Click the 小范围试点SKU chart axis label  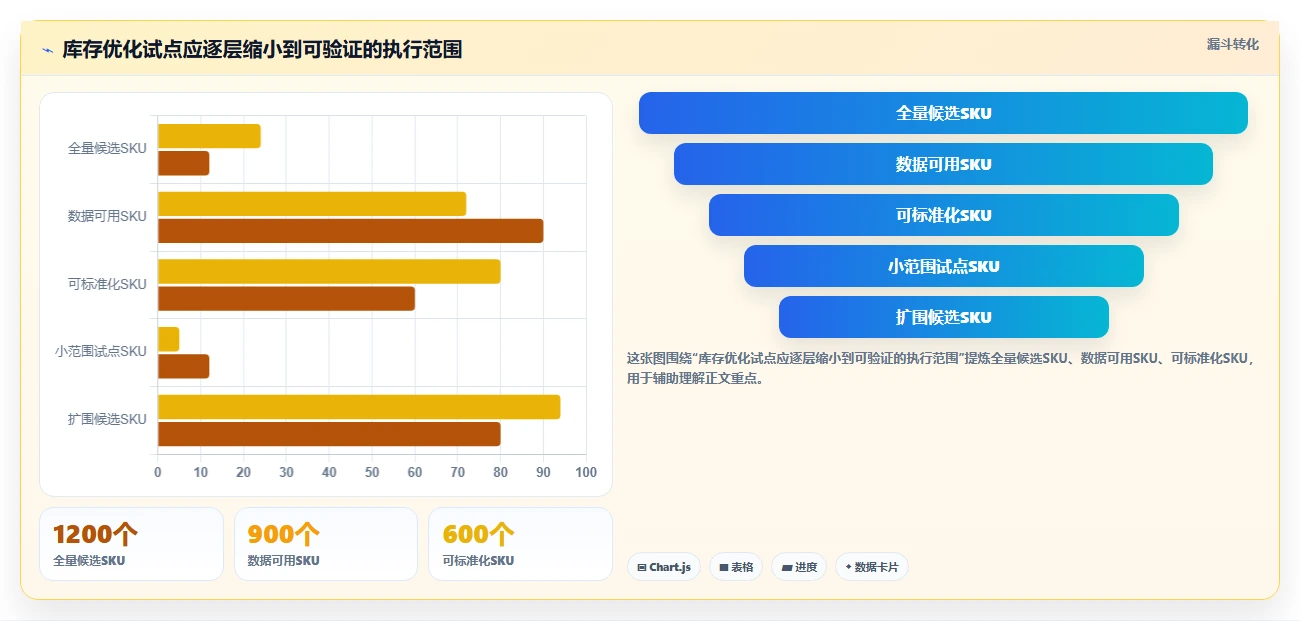click(101, 351)
